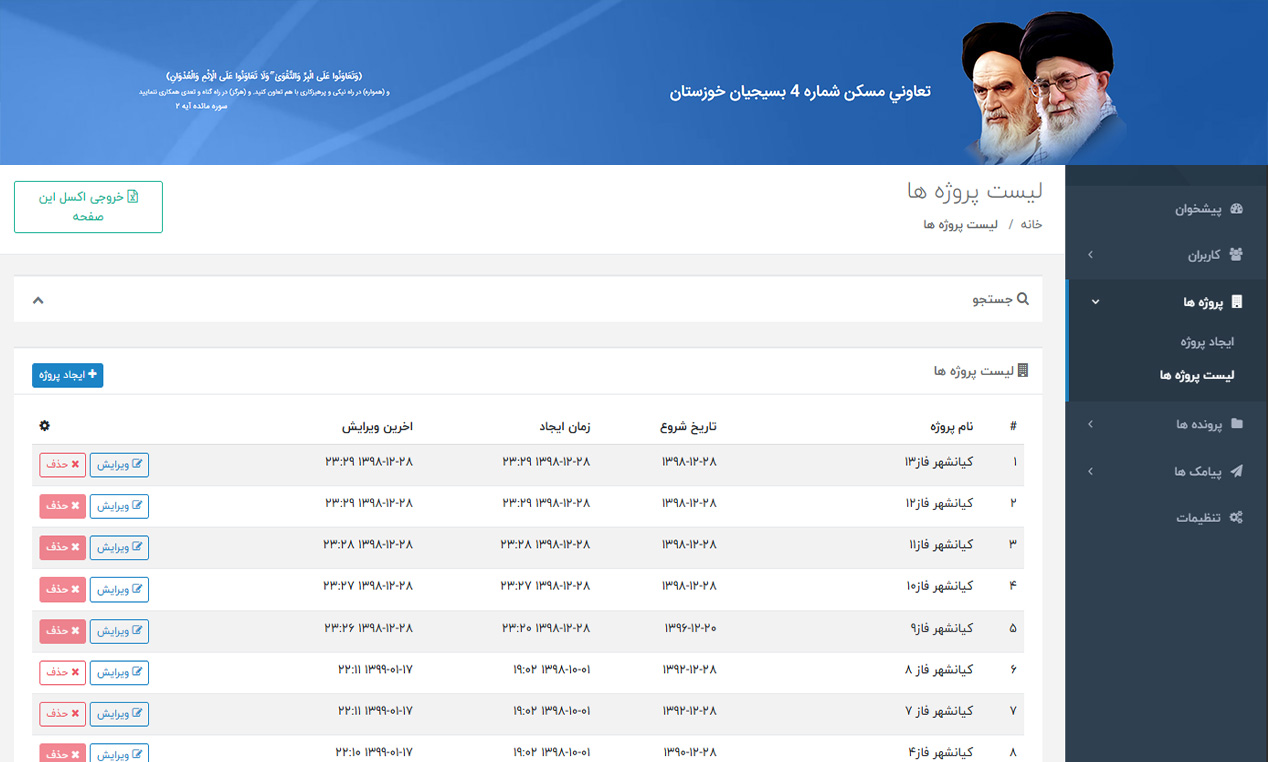Delete project کیانشهر فاز10

[x=62, y=589]
